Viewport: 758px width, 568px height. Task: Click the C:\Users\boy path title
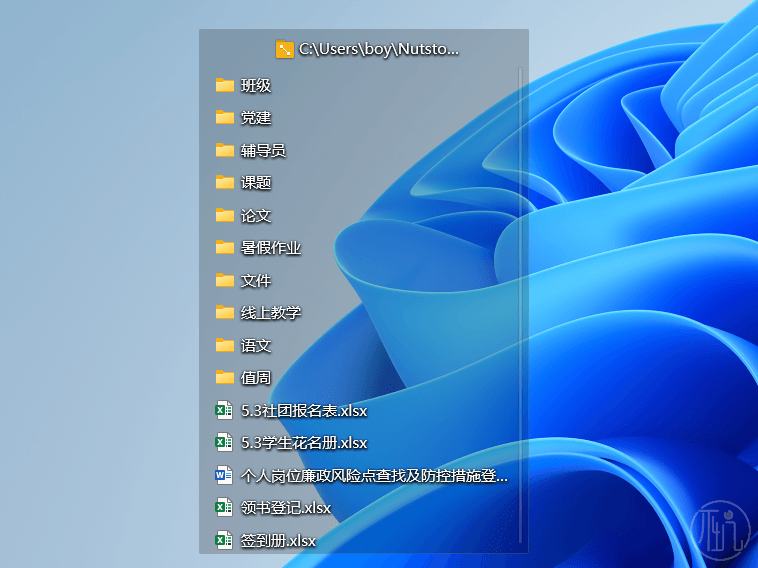(378, 49)
